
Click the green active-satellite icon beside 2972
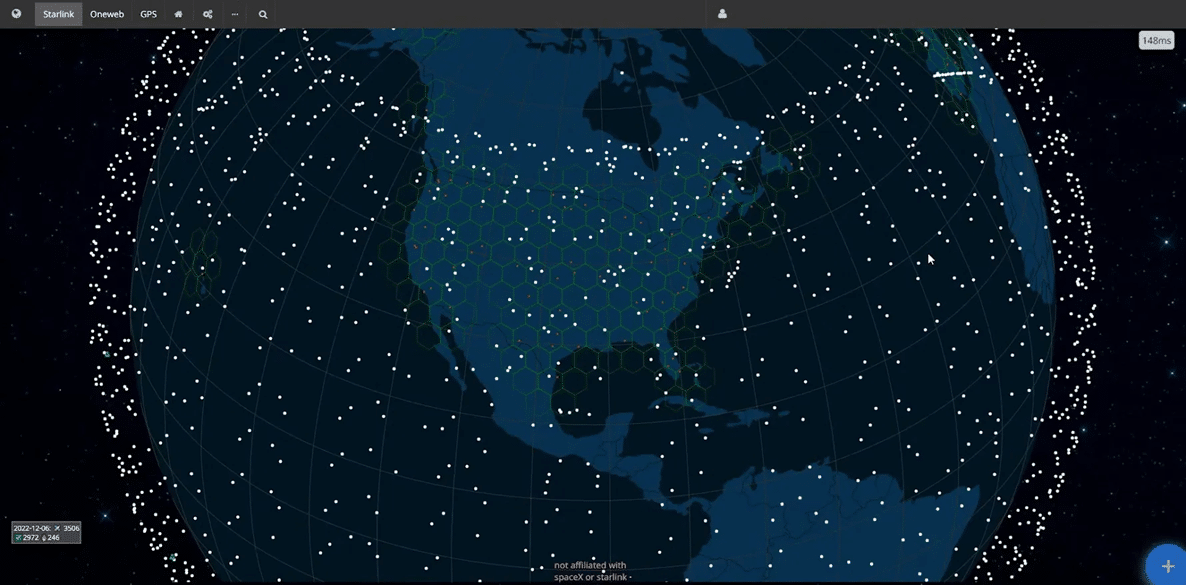coord(18,538)
